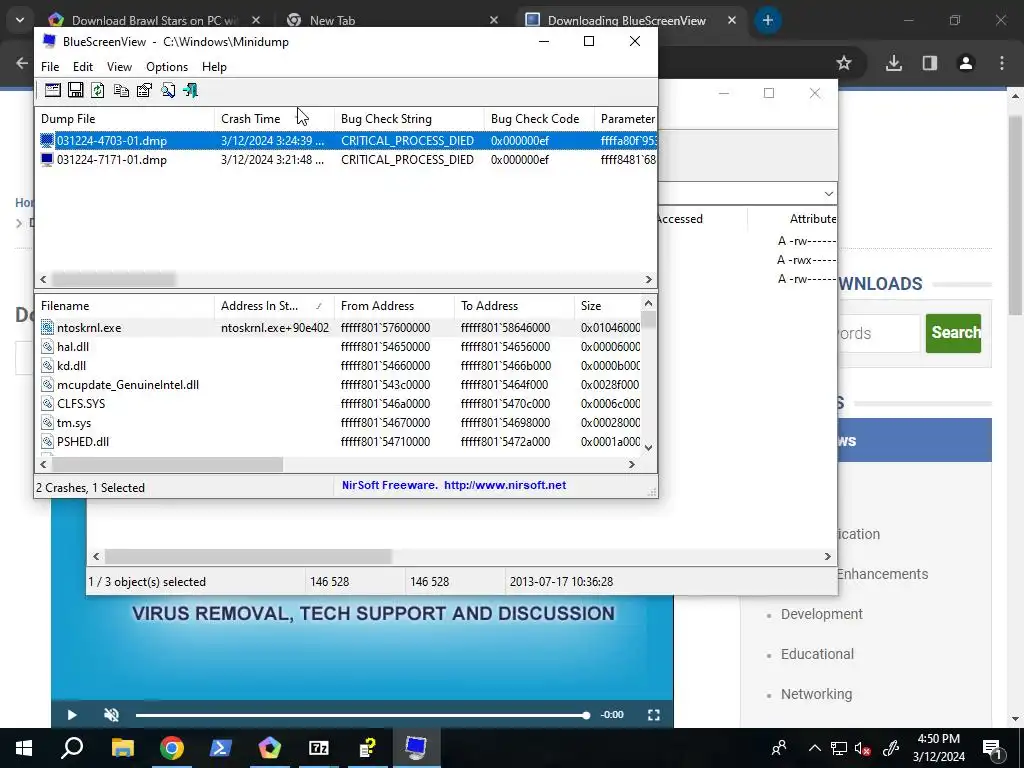Click the Save Selected Items floppy icon
Image resolution: width=1024 pixels, height=768 pixels.
point(76,90)
